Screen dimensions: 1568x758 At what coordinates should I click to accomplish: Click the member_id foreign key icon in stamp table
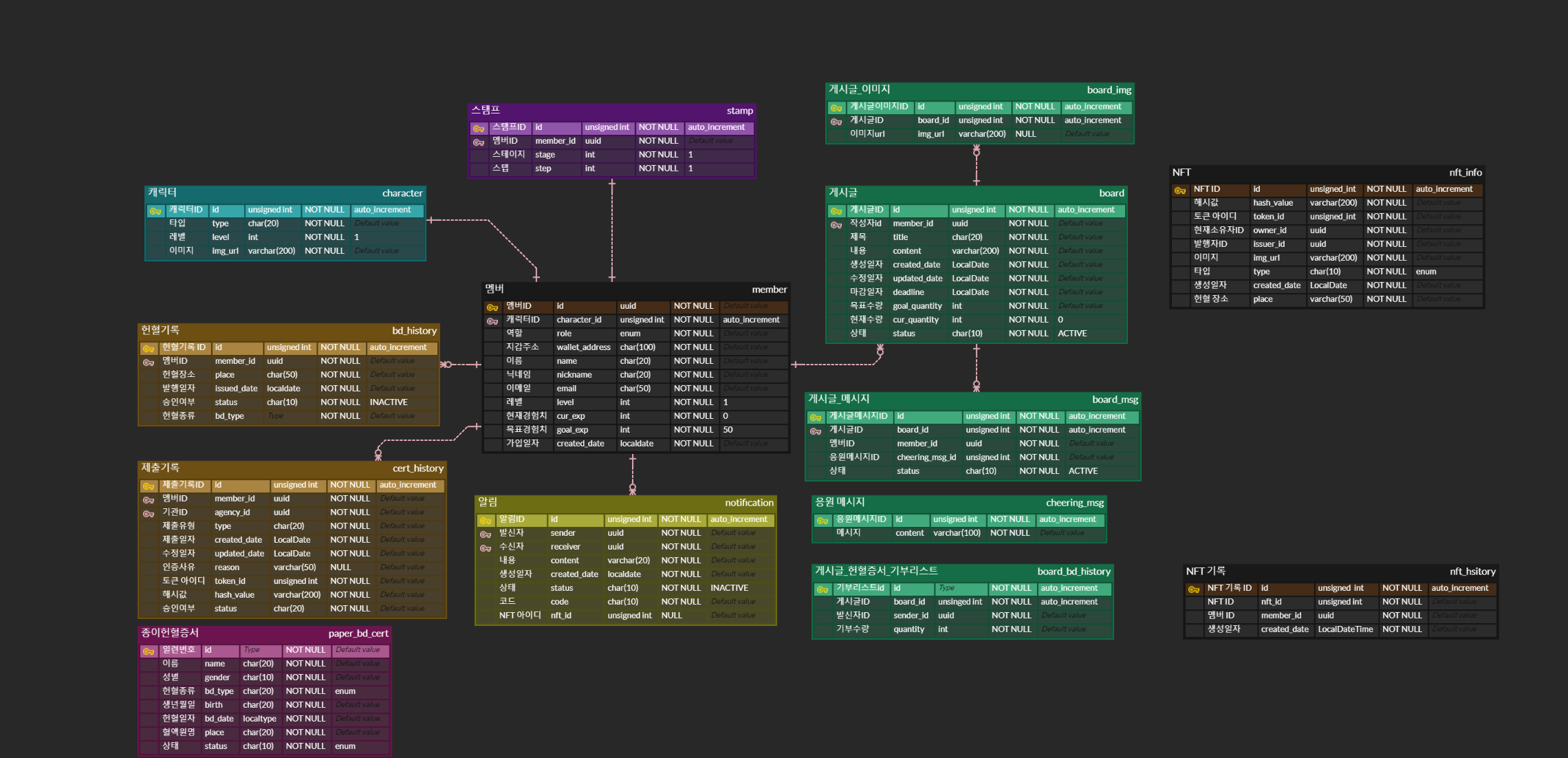[x=478, y=142]
